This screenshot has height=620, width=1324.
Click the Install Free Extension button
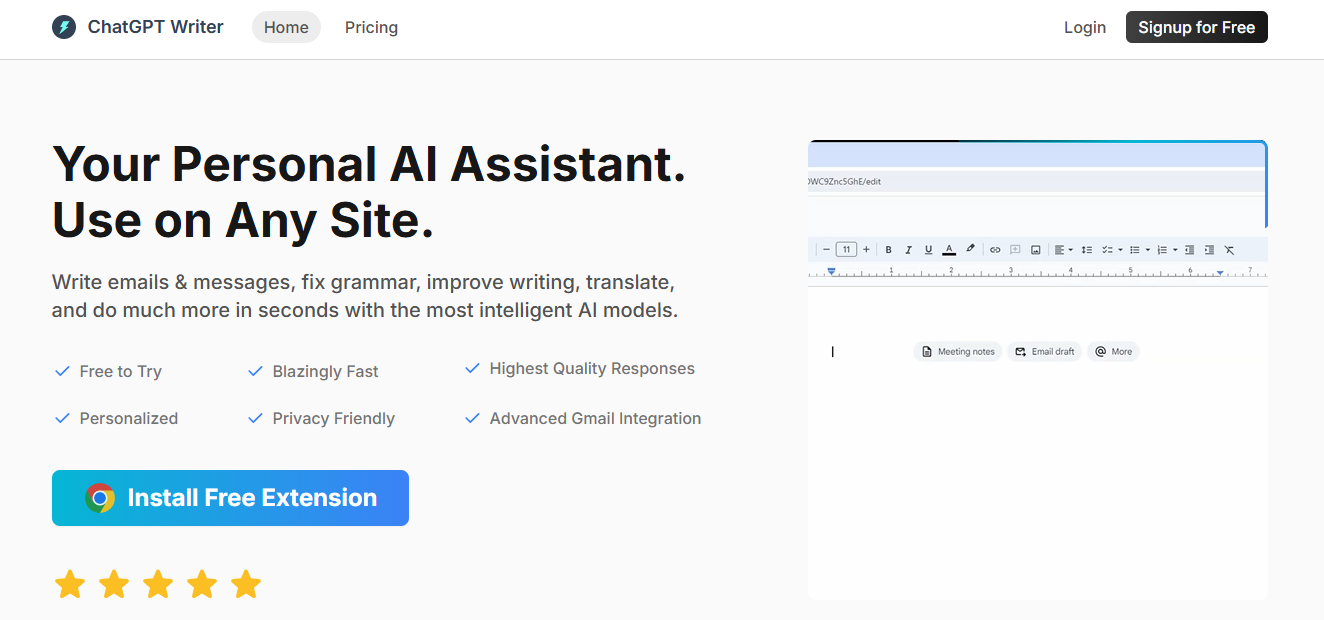click(x=230, y=498)
